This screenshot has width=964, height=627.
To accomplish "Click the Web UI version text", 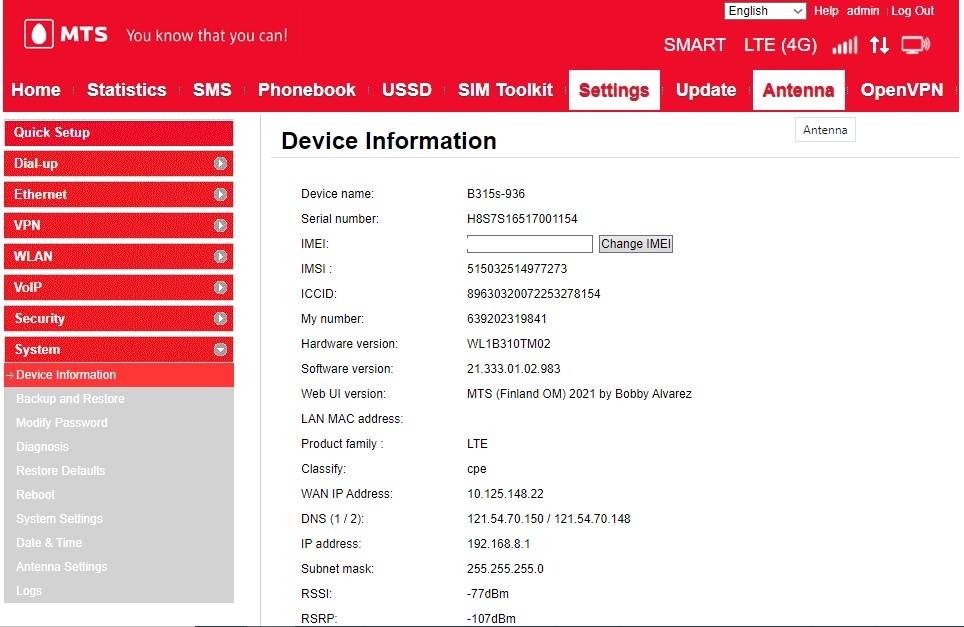I will pyautogui.click(x=579, y=394).
